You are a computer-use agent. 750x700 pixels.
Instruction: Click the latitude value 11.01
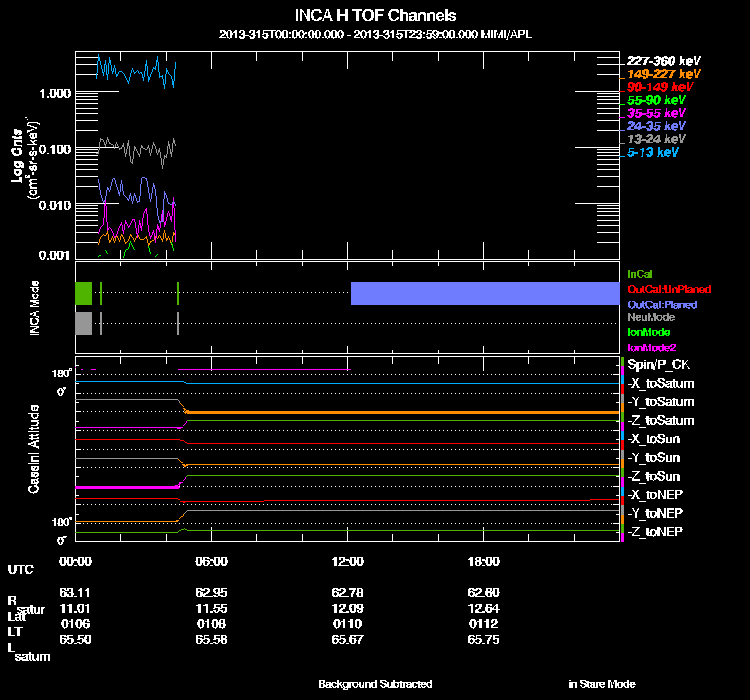[x=75, y=609]
